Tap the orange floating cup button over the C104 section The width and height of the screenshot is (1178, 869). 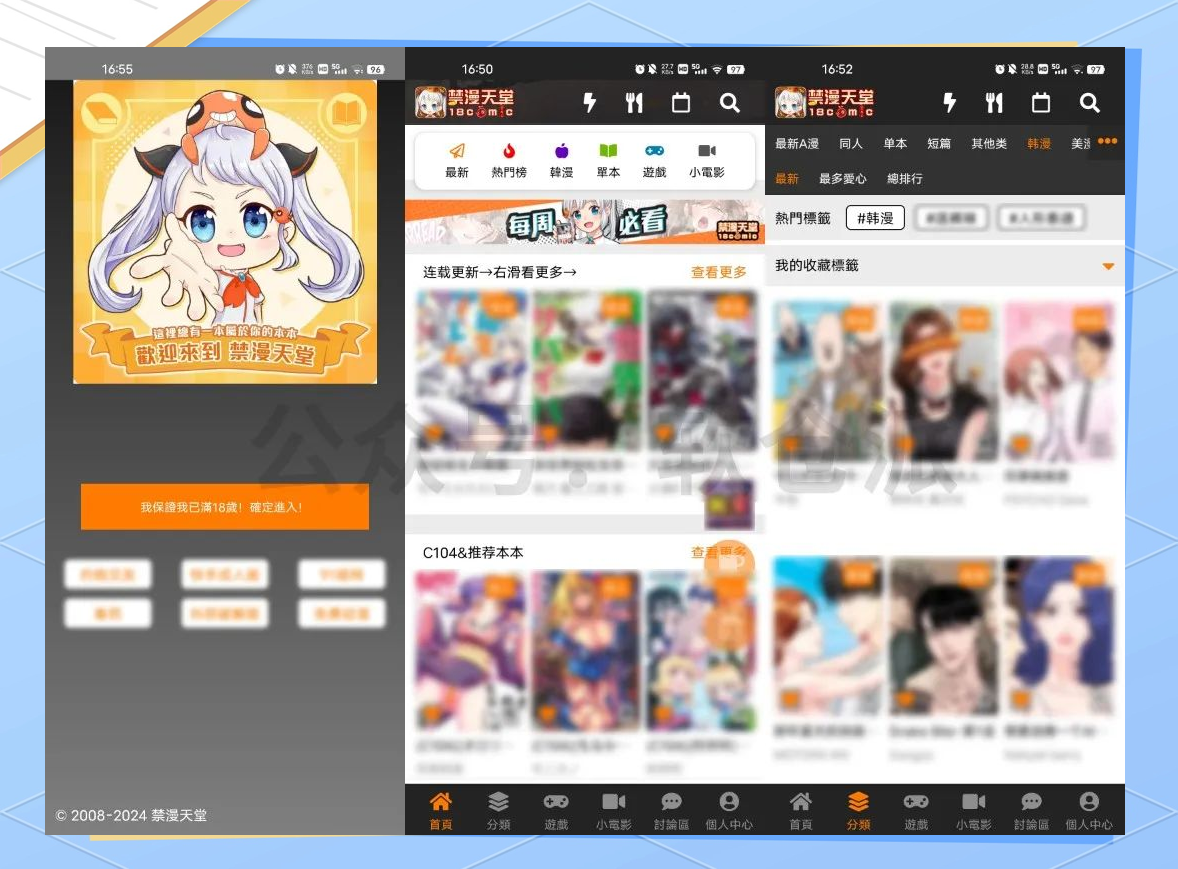coord(728,565)
